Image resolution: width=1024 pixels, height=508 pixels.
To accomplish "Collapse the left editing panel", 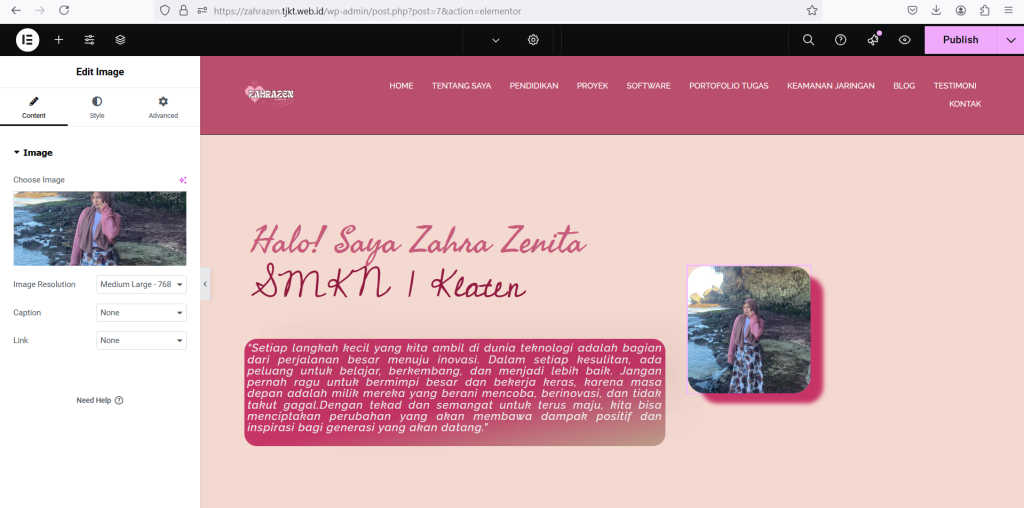I will pos(205,284).
